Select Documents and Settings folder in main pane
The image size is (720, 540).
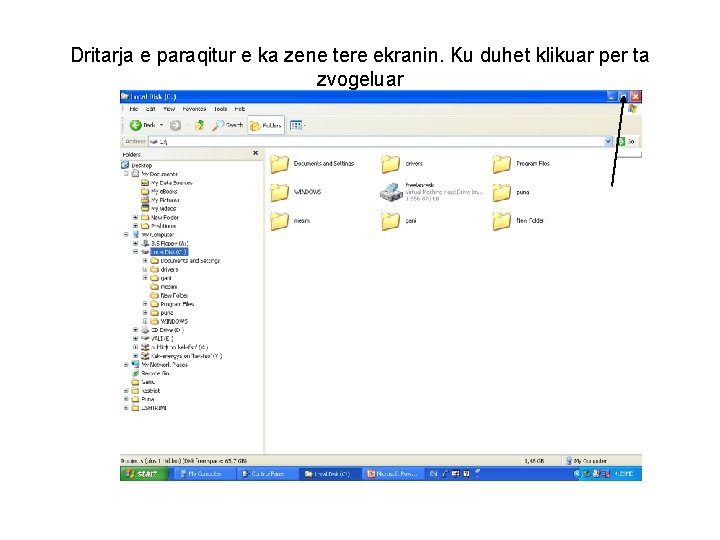[312, 164]
